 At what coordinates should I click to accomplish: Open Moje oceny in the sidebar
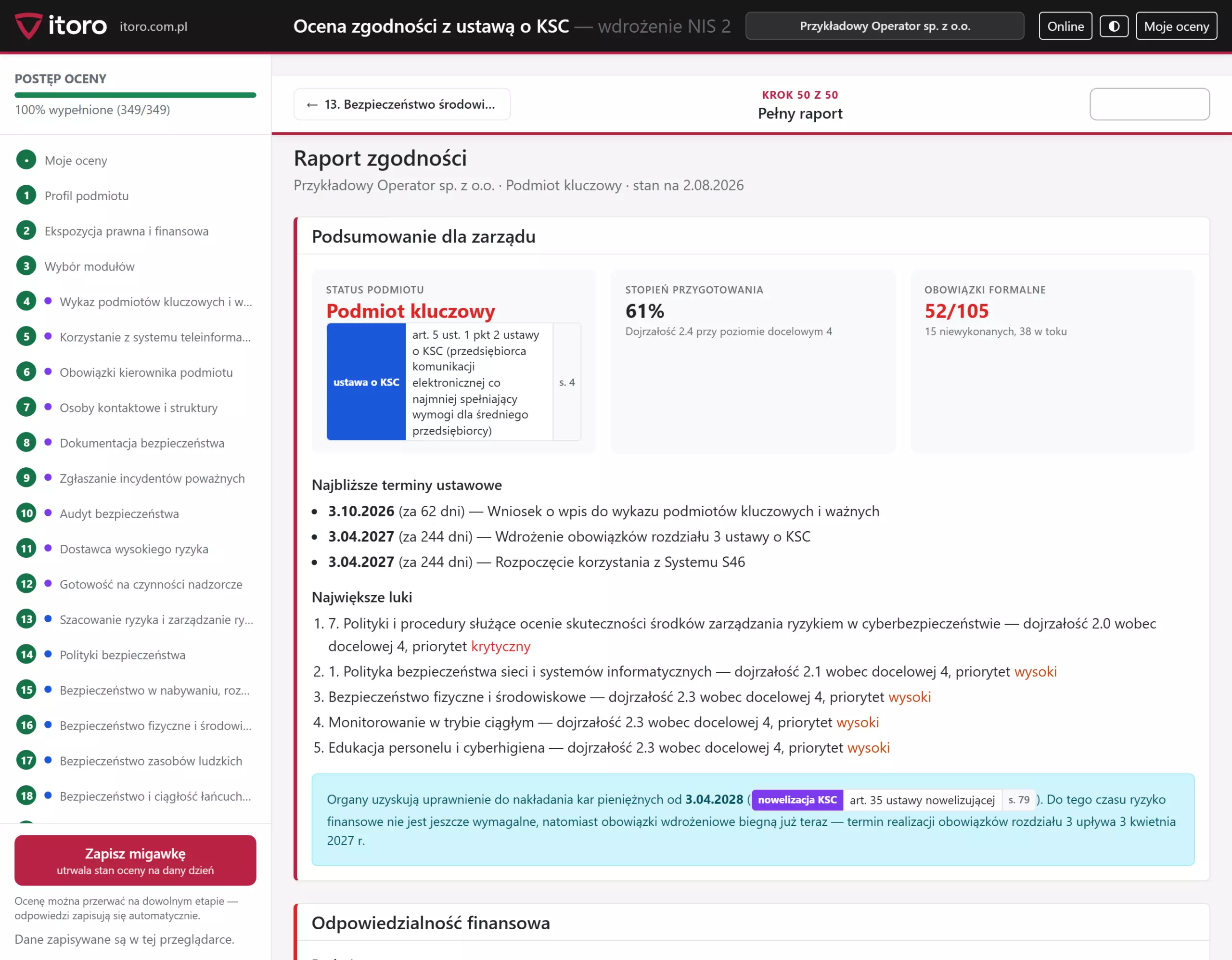[x=135, y=160]
